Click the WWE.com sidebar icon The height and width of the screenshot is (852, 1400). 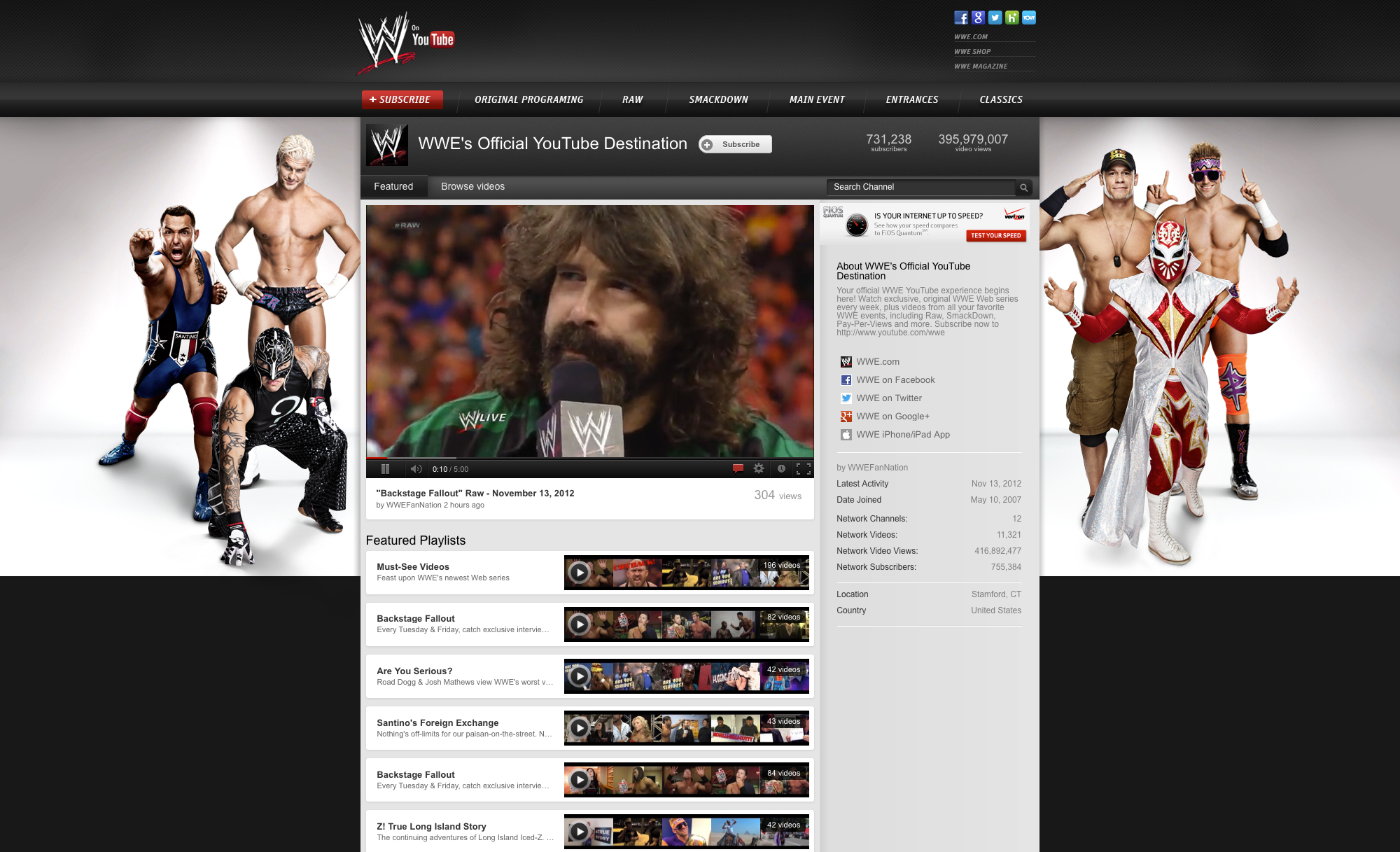846,362
